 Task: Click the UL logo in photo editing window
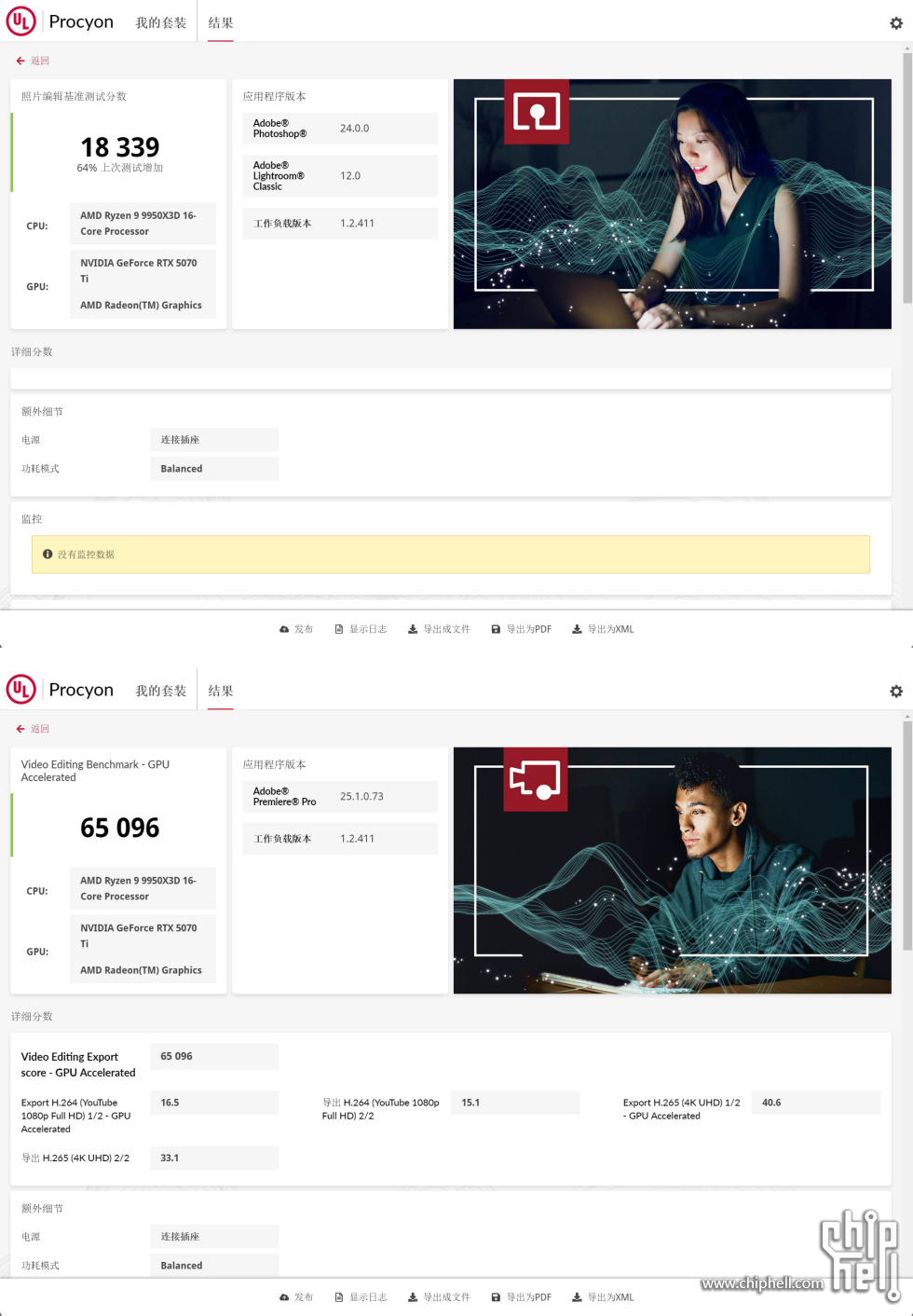(20, 21)
